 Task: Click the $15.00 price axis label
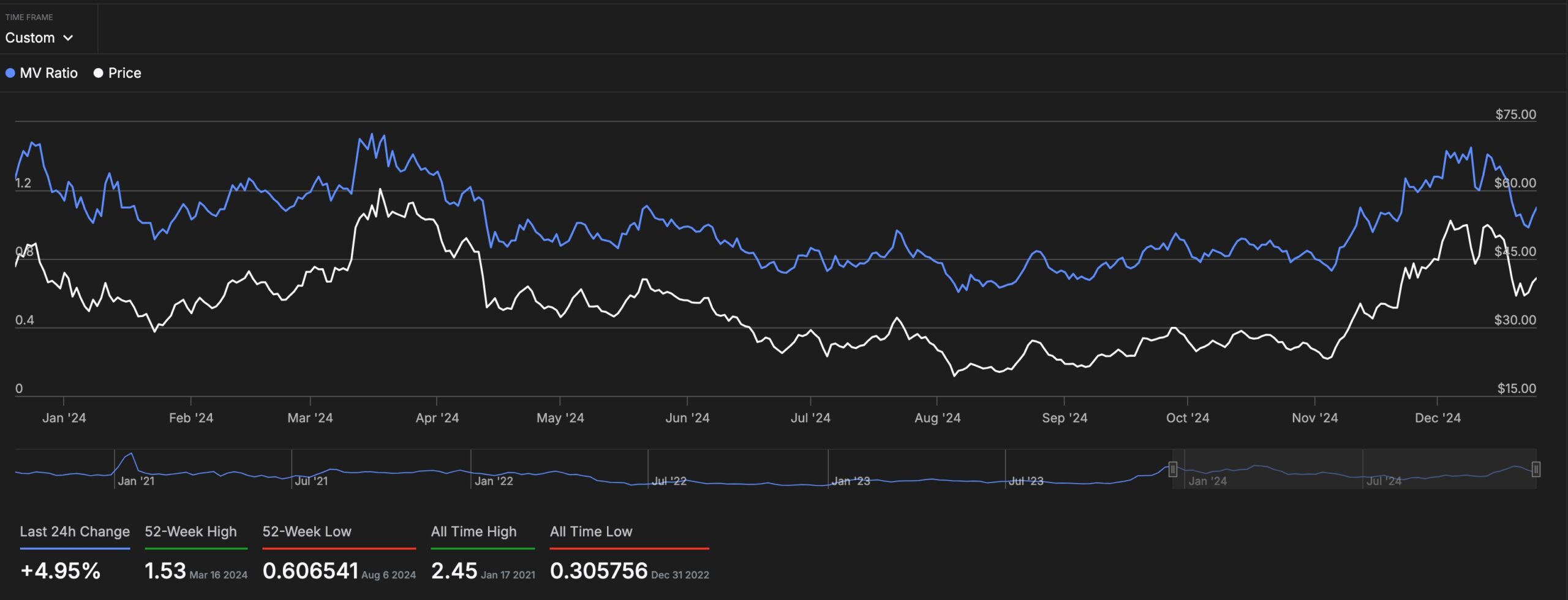pos(1517,388)
